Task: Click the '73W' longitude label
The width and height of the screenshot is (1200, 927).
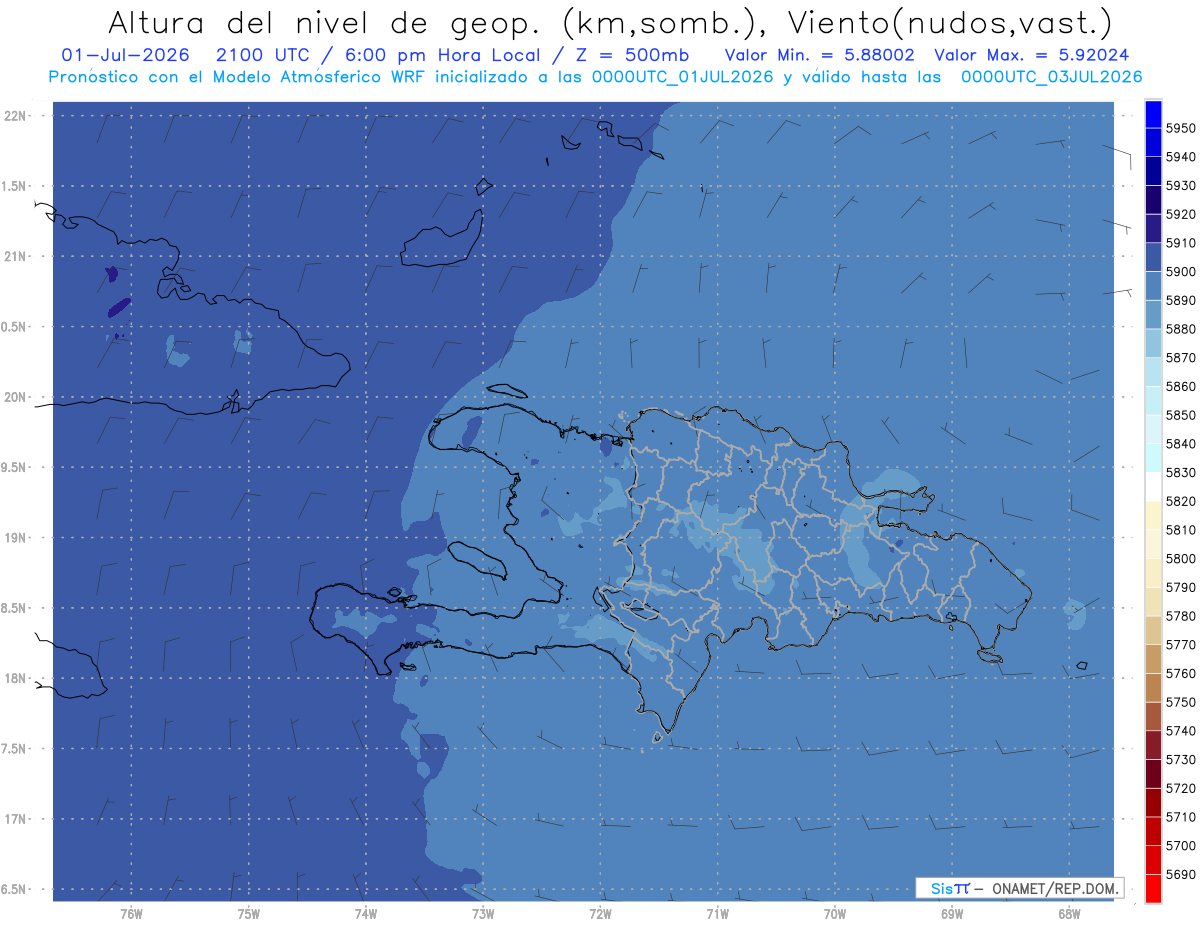Action: [x=482, y=913]
